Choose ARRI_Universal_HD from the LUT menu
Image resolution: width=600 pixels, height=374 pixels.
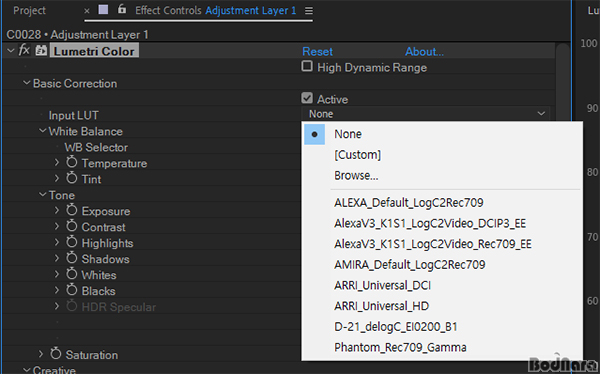[382, 306]
